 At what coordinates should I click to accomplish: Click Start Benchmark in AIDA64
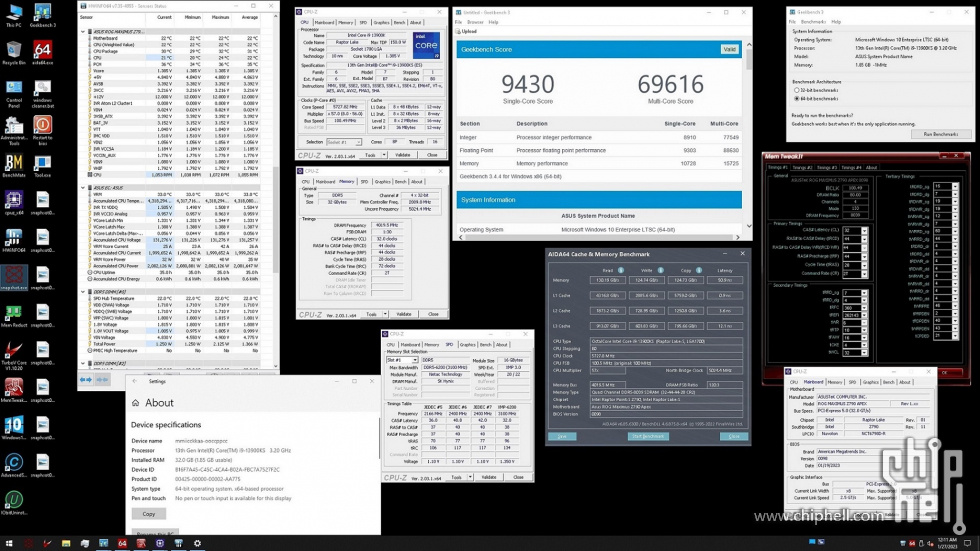point(648,436)
